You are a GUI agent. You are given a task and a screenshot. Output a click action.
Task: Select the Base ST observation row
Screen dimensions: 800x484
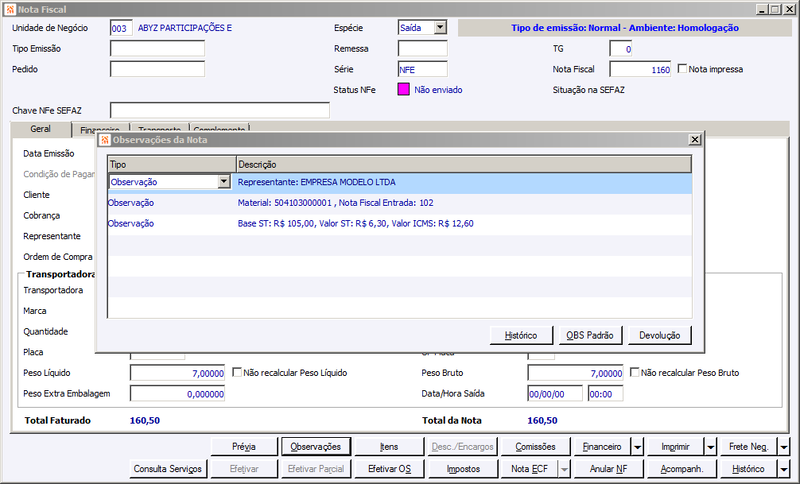(399, 223)
